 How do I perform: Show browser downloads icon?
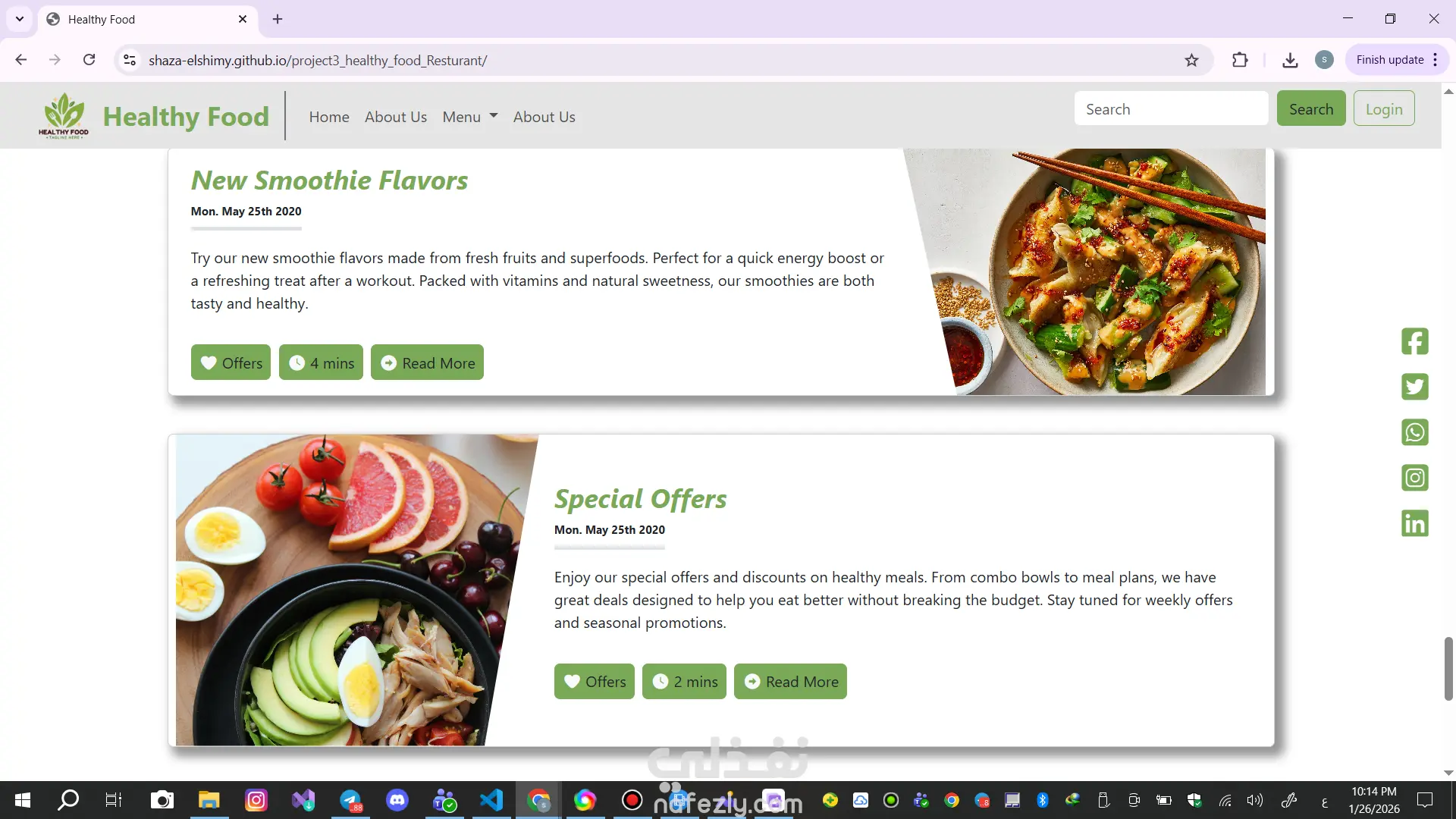tap(1290, 60)
